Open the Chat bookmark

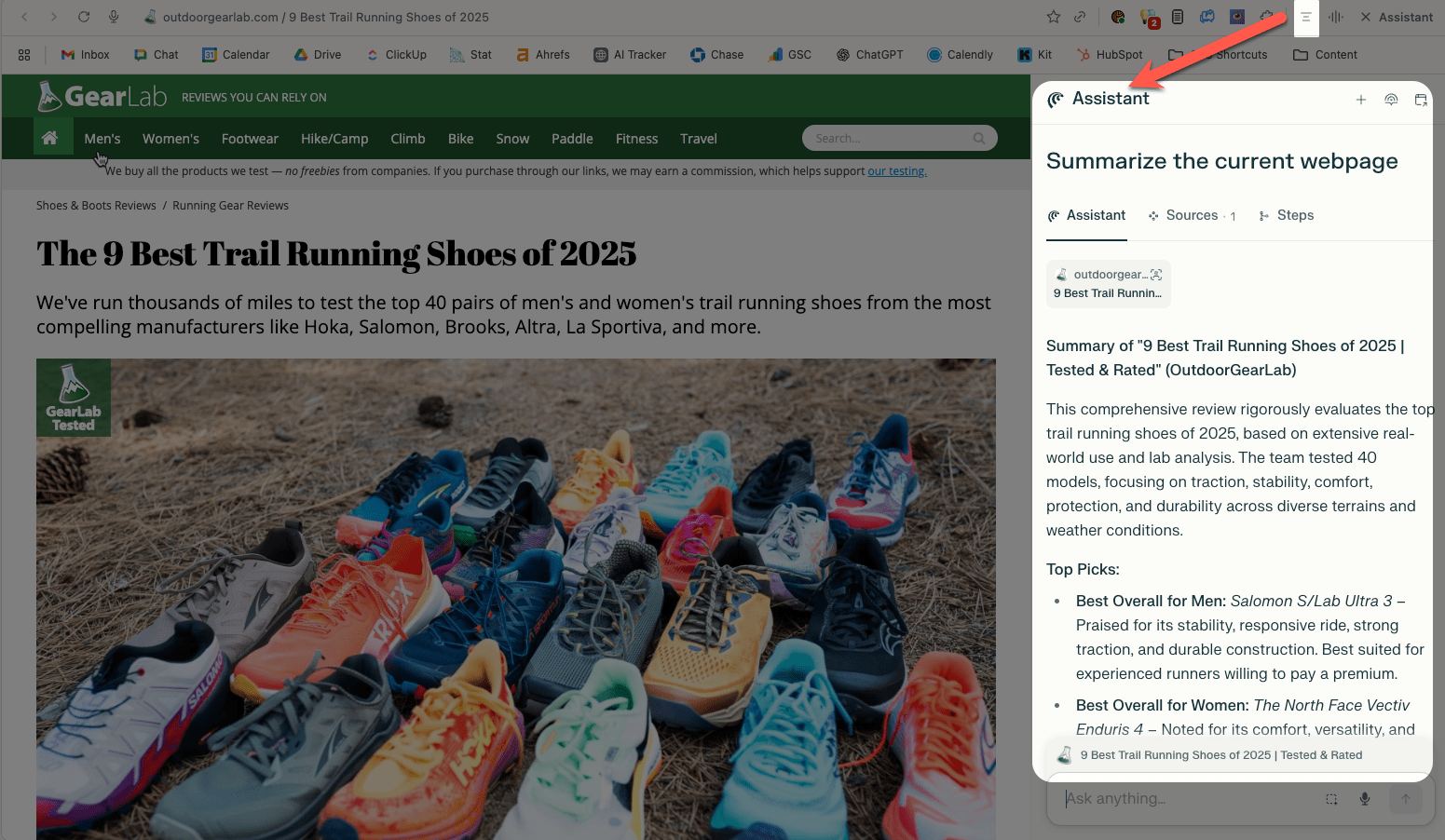coord(156,55)
